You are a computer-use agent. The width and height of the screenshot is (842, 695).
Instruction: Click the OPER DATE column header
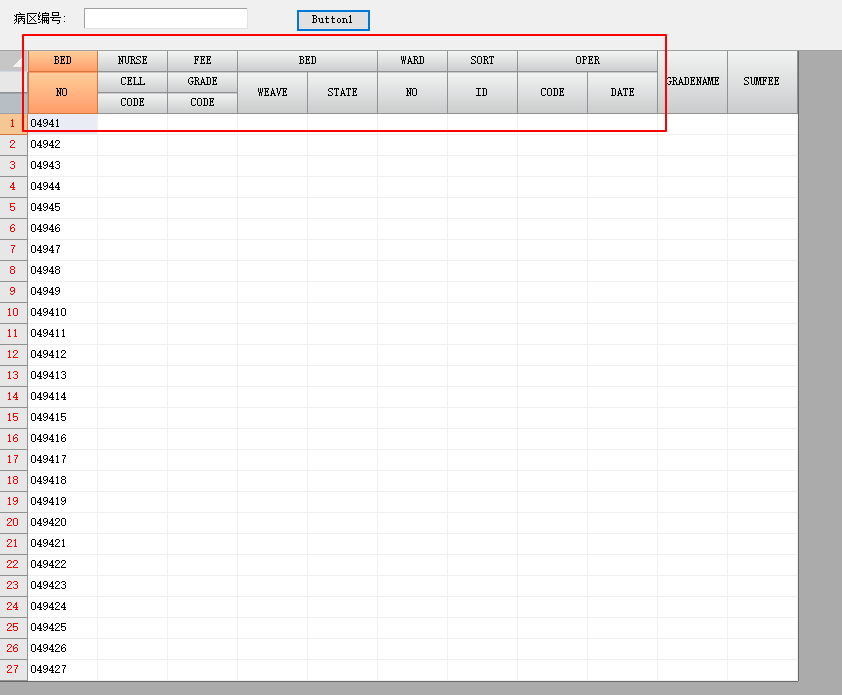622,92
